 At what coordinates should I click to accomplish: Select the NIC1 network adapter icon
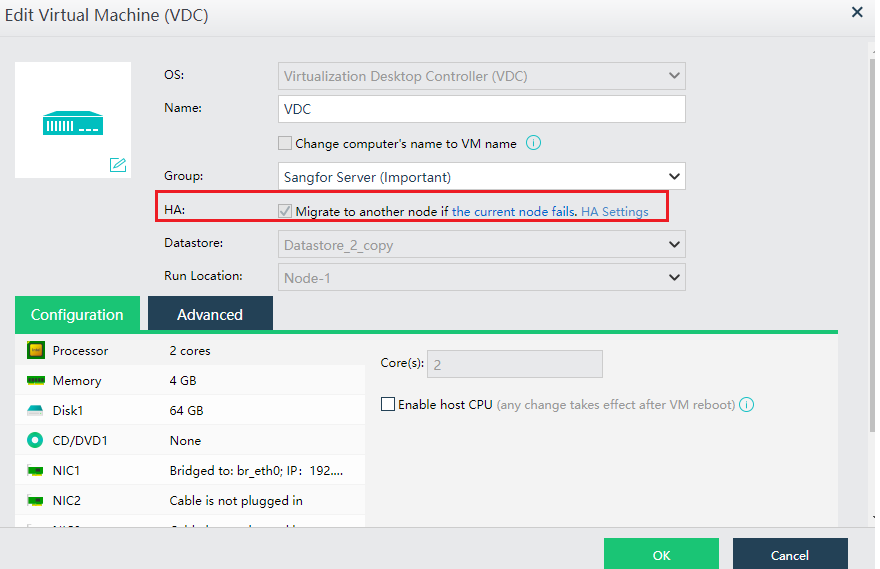point(36,471)
